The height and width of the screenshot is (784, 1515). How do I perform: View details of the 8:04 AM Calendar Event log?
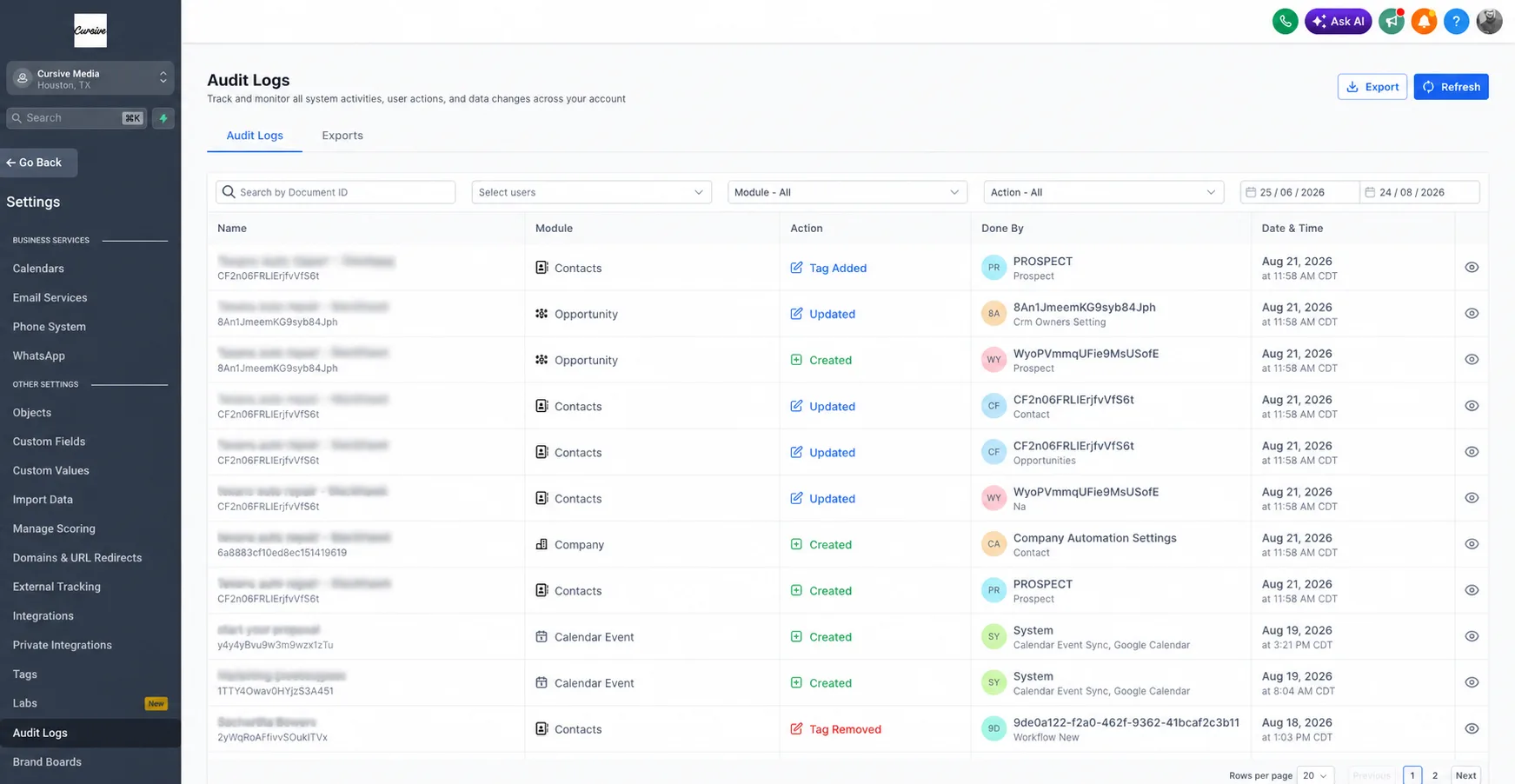click(1472, 682)
